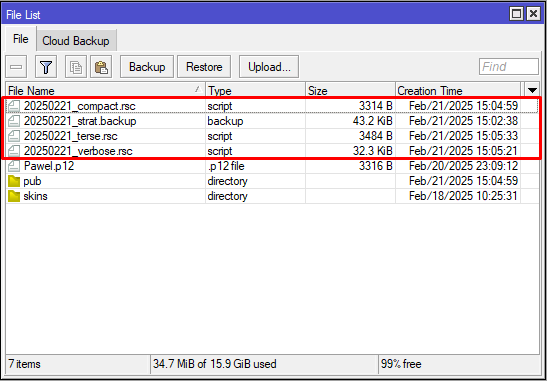Click the '99% free' status text
The height and width of the screenshot is (381, 547).
click(401, 364)
